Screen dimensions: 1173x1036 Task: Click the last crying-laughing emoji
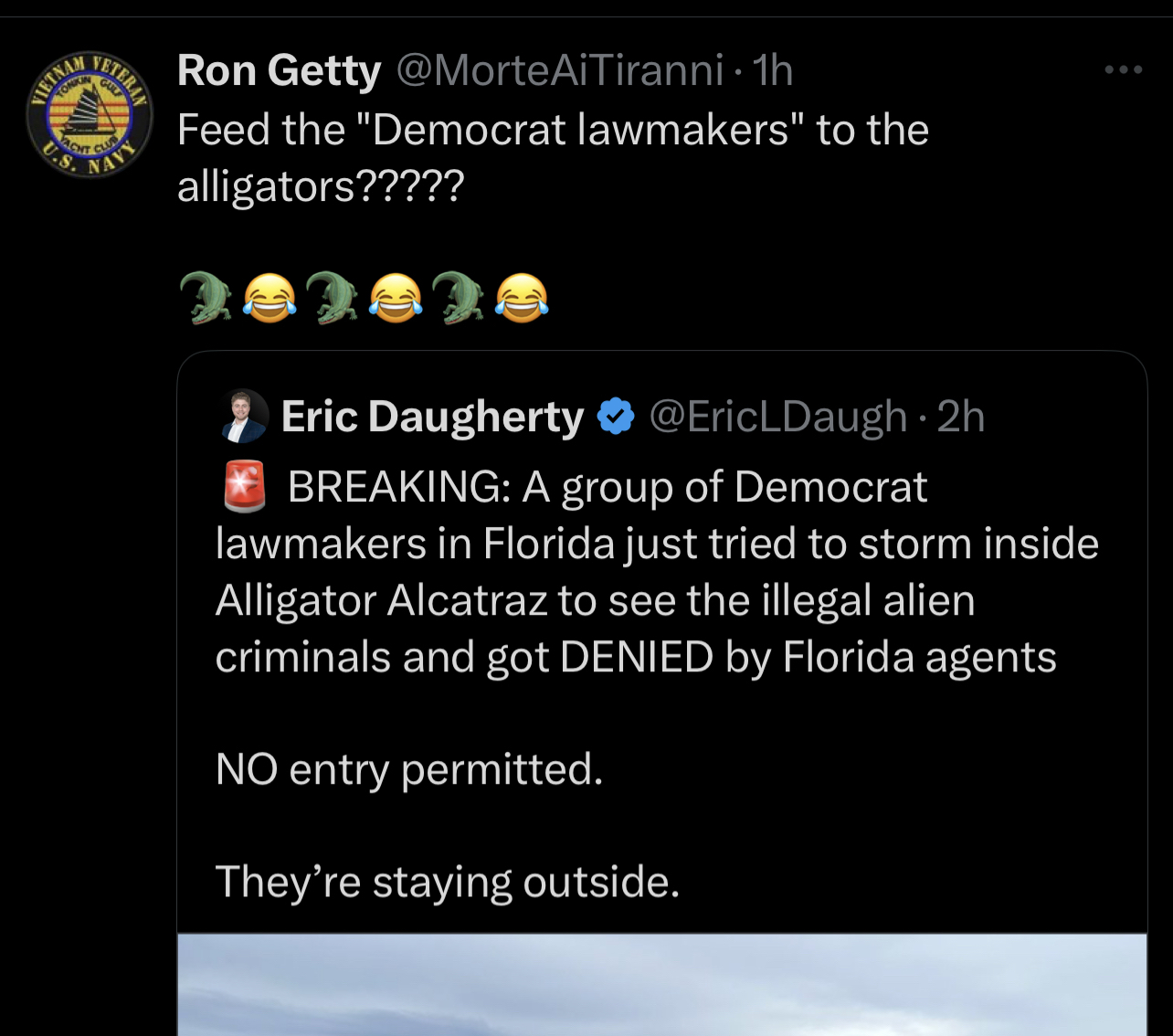(x=522, y=298)
